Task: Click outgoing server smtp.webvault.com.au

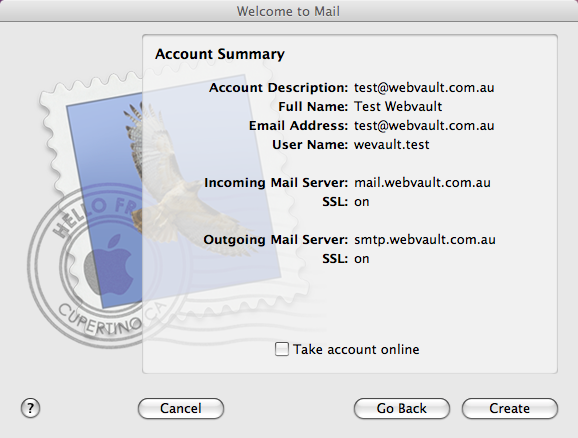Action: (425, 240)
